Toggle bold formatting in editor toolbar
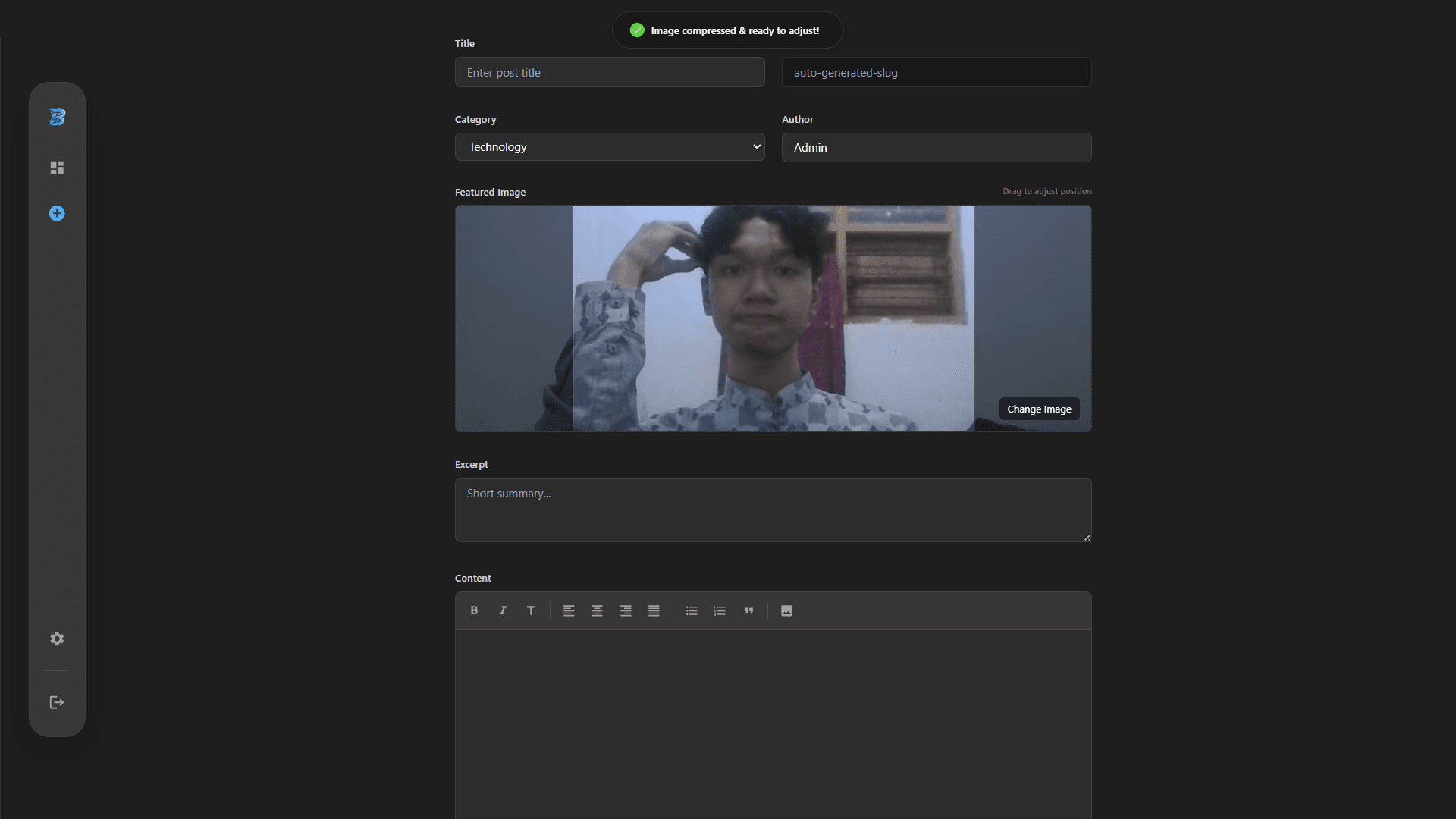 tap(474, 610)
